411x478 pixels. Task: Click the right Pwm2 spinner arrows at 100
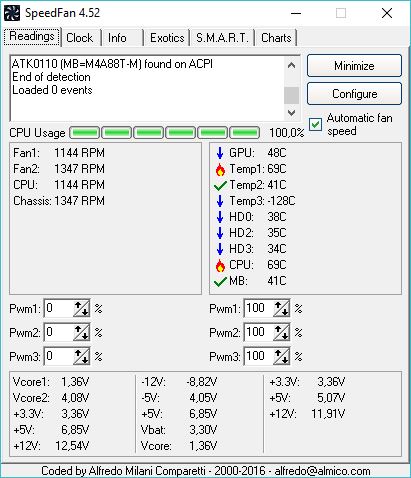pyautogui.click(x=281, y=332)
